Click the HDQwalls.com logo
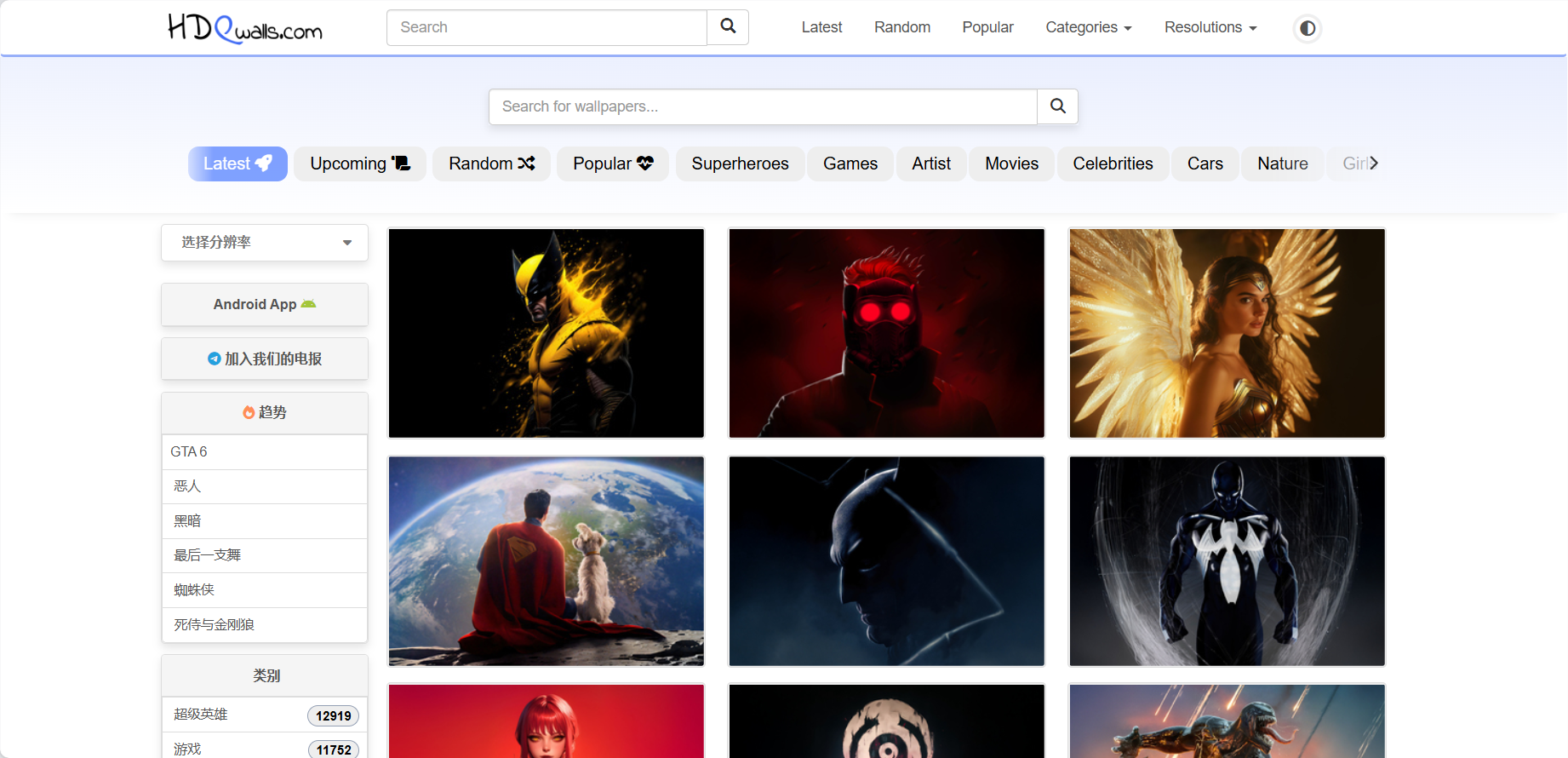 pos(245,28)
